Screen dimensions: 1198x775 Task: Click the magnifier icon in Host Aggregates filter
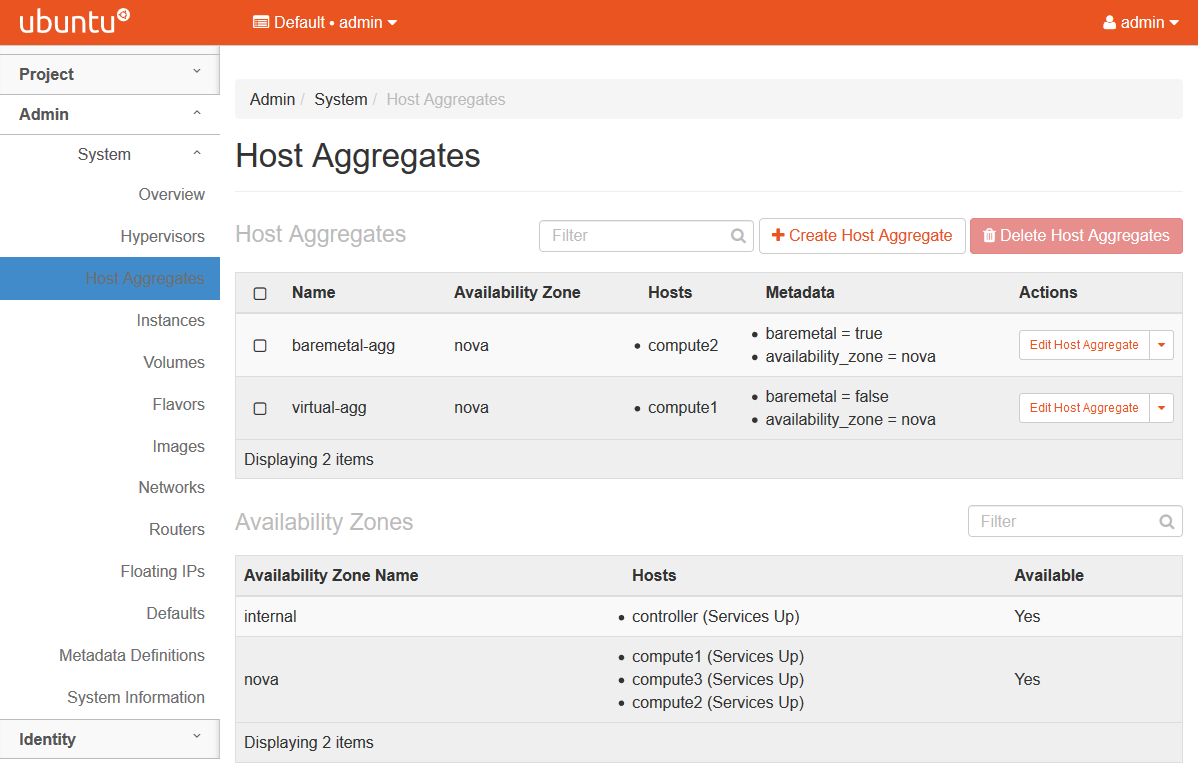(738, 236)
